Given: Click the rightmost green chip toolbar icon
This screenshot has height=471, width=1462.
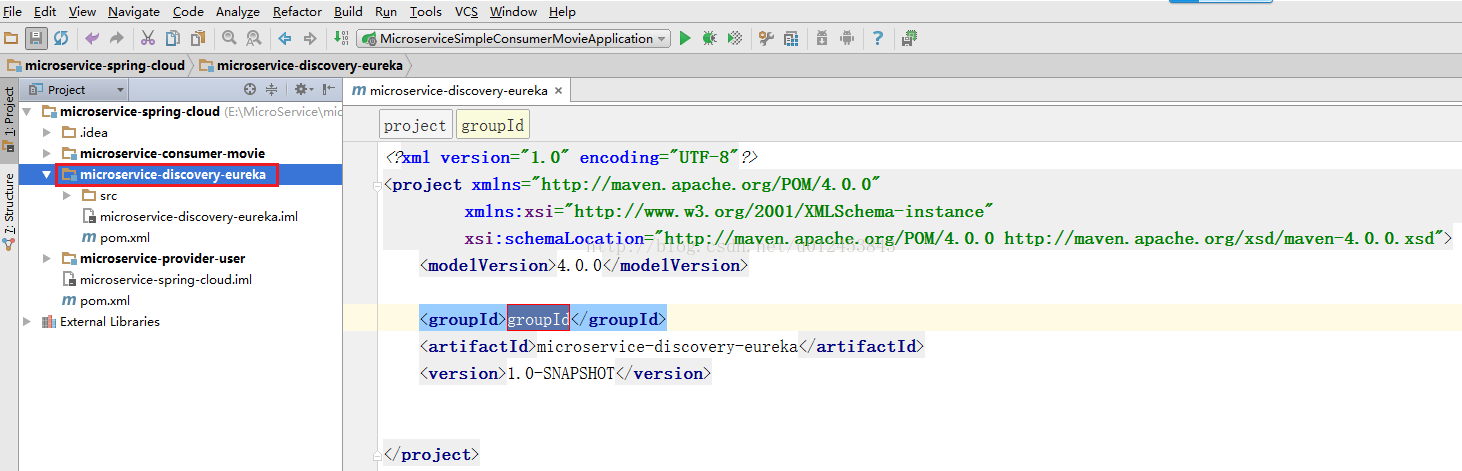Looking at the screenshot, I should (x=909, y=38).
